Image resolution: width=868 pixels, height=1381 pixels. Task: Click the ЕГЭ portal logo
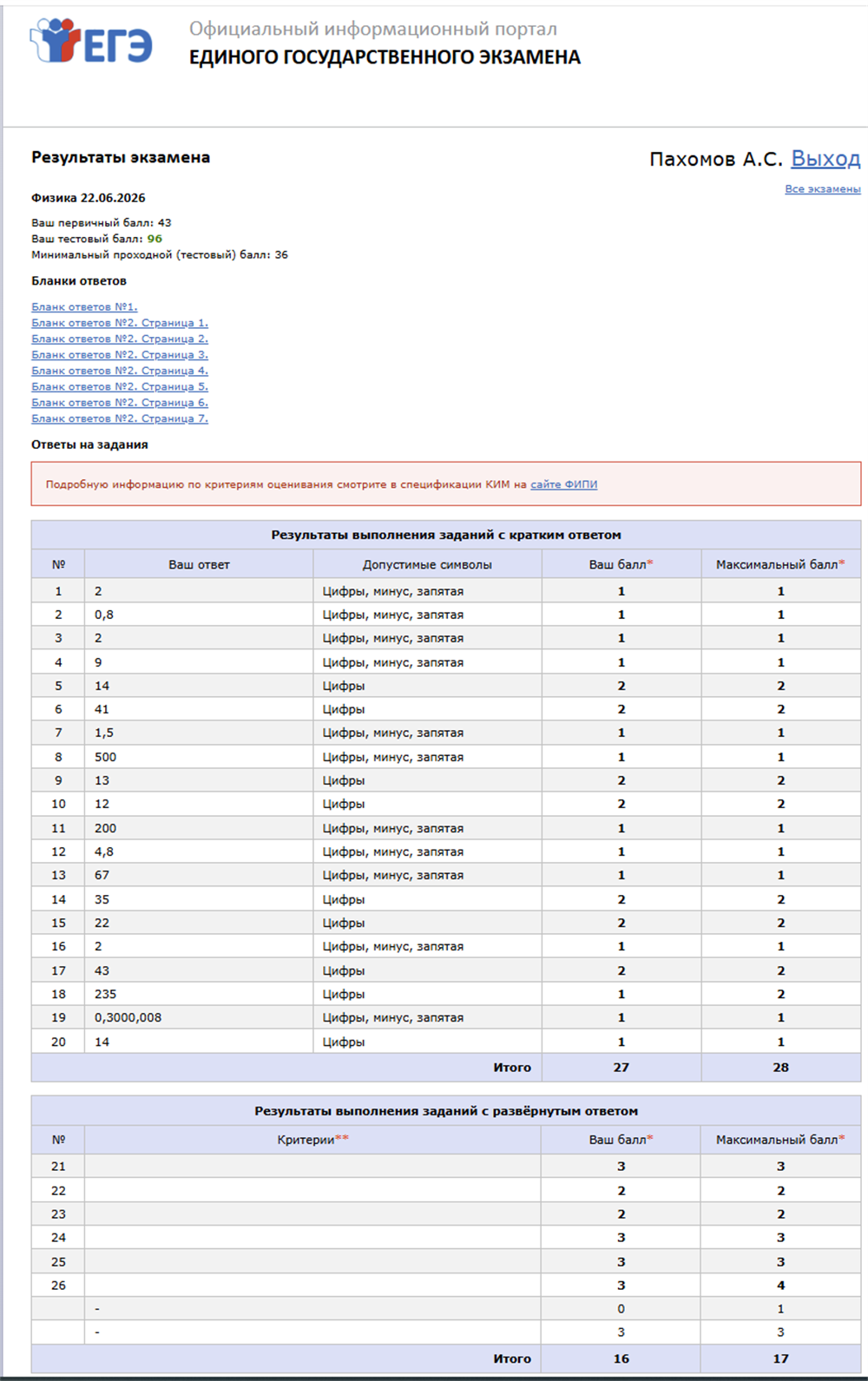click(x=91, y=41)
